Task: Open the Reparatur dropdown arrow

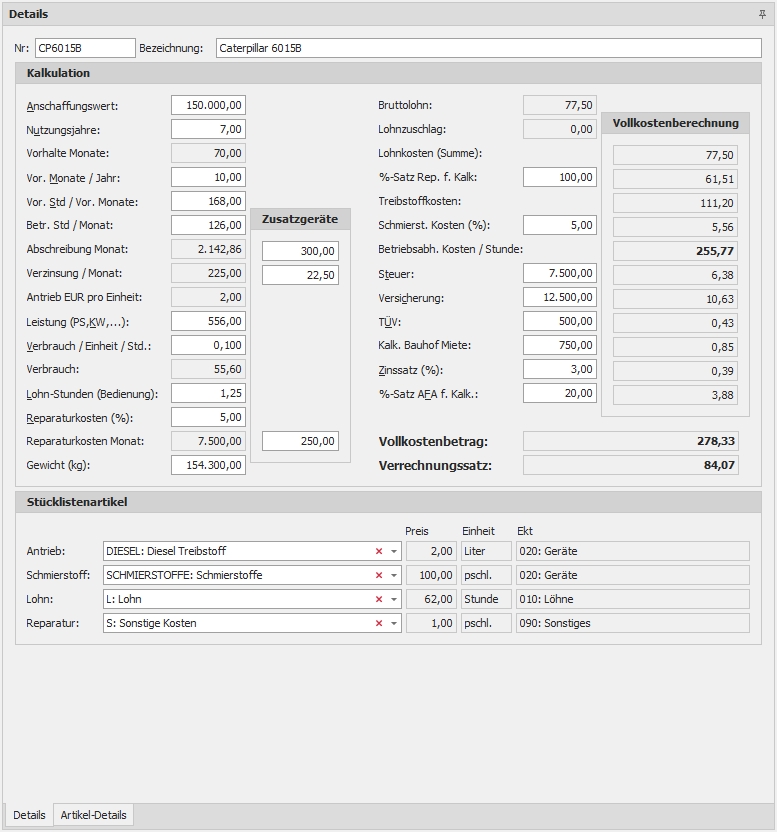Action: click(x=394, y=623)
